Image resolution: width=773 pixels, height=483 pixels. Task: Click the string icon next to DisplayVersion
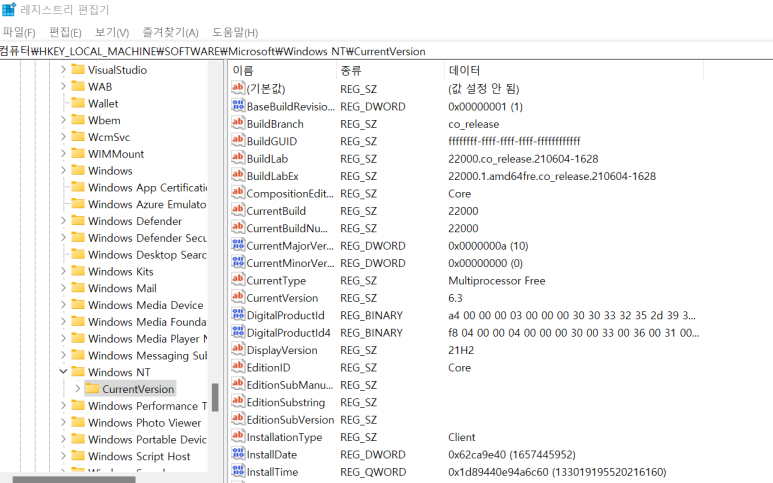(x=238, y=349)
